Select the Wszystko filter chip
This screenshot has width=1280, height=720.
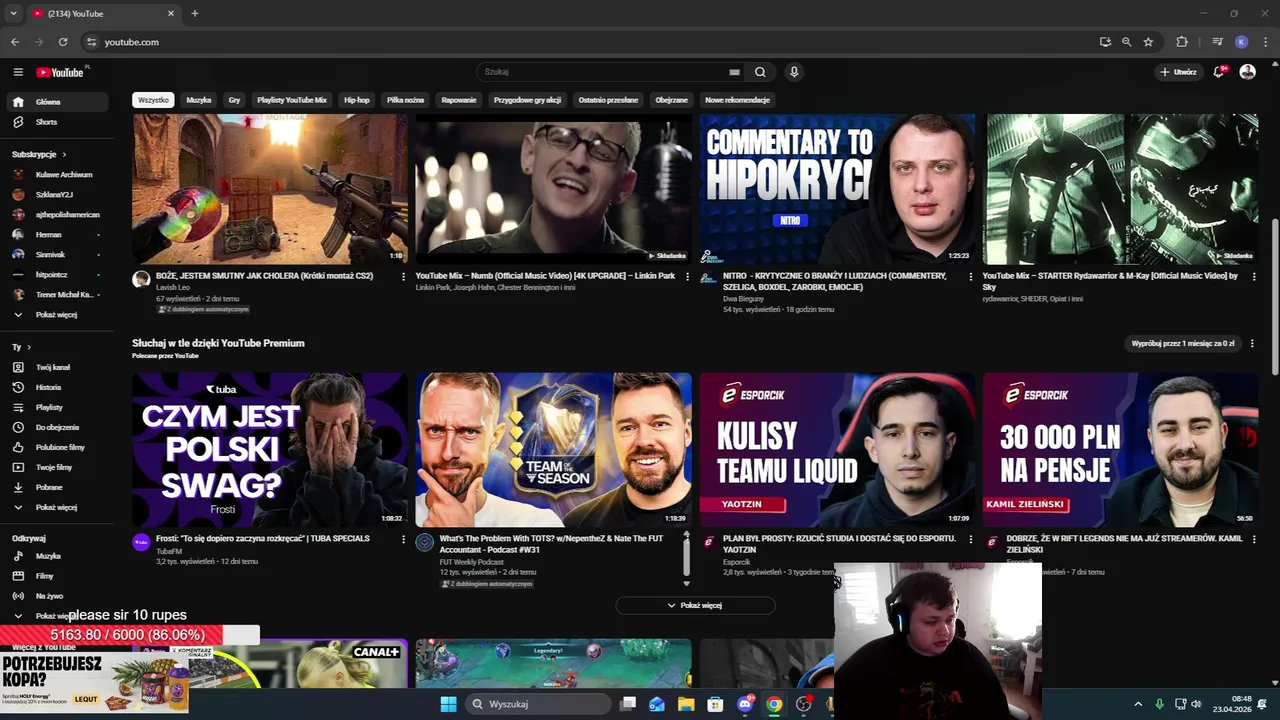coord(153,100)
